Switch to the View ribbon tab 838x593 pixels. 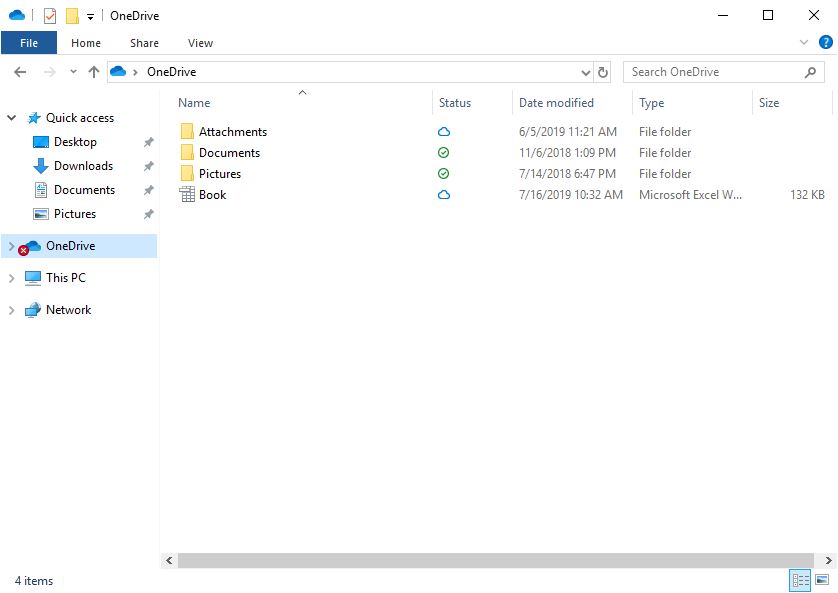(x=200, y=43)
